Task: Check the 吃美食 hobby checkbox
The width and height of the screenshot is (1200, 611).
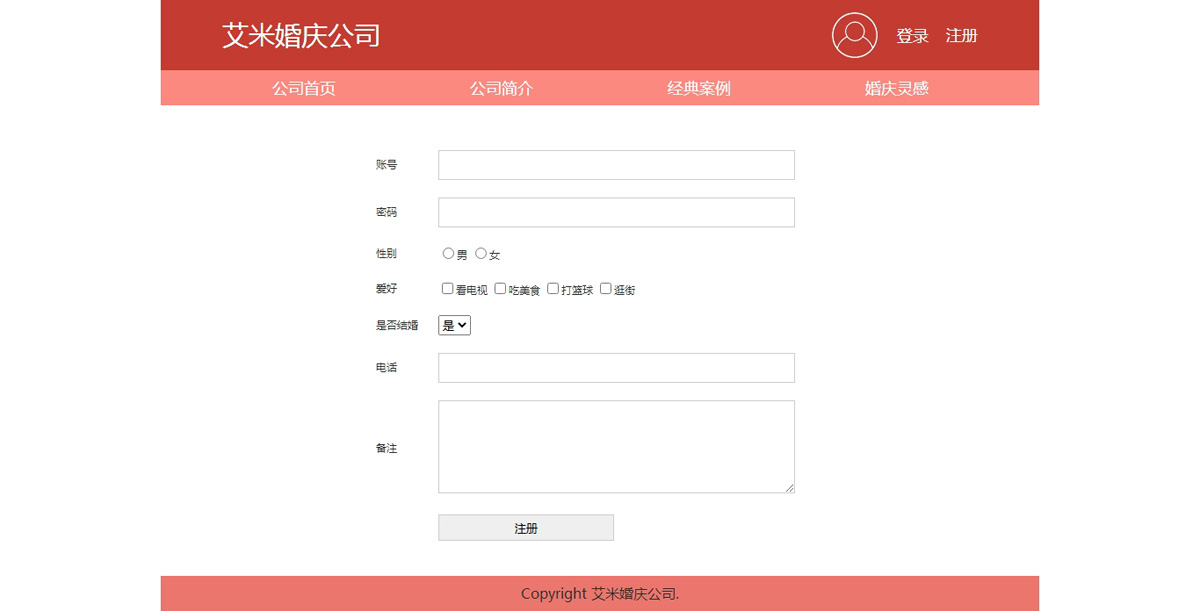Action: (500, 288)
